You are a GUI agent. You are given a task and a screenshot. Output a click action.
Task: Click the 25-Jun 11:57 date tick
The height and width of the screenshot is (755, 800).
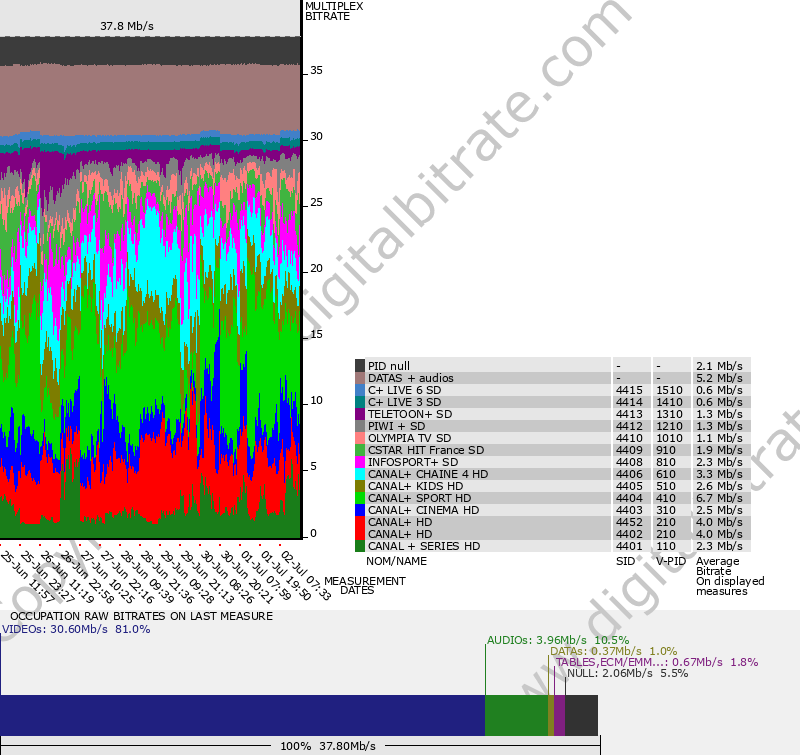coord(27,575)
